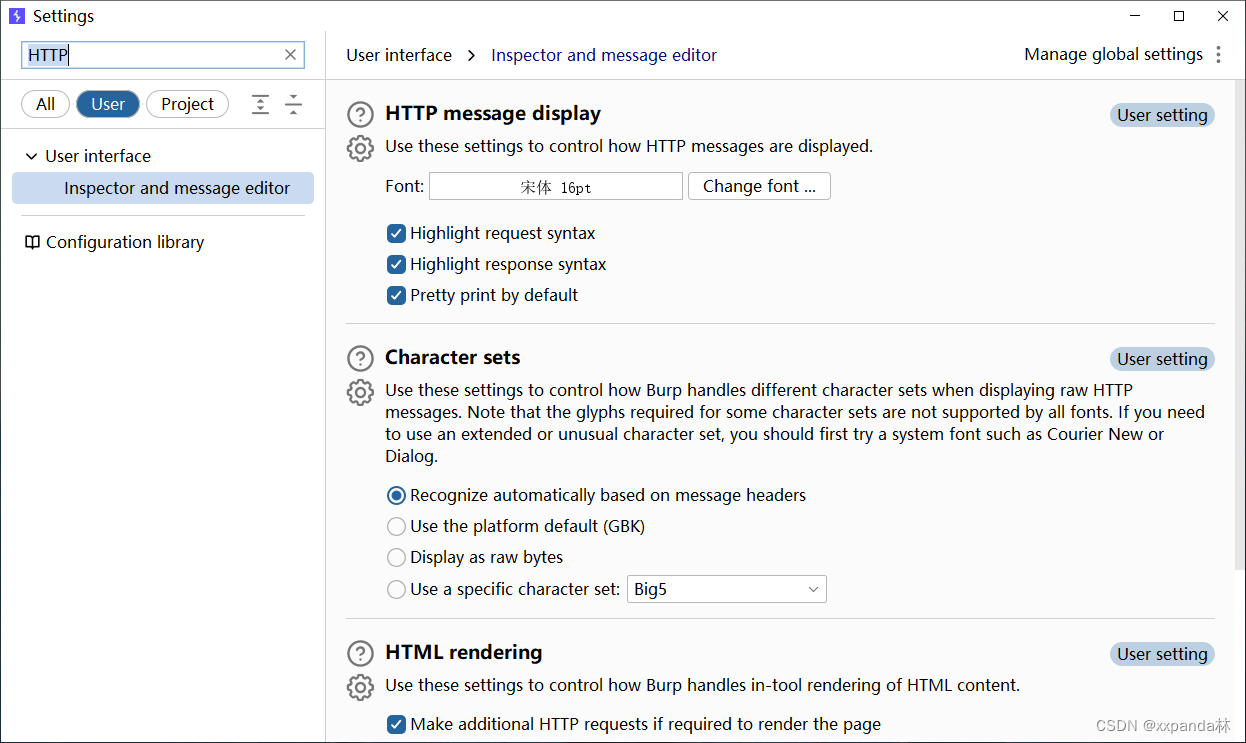Image resolution: width=1246 pixels, height=743 pixels.
Task: Select Inspector and message editor tree item
Action: [x=177, y=189]
